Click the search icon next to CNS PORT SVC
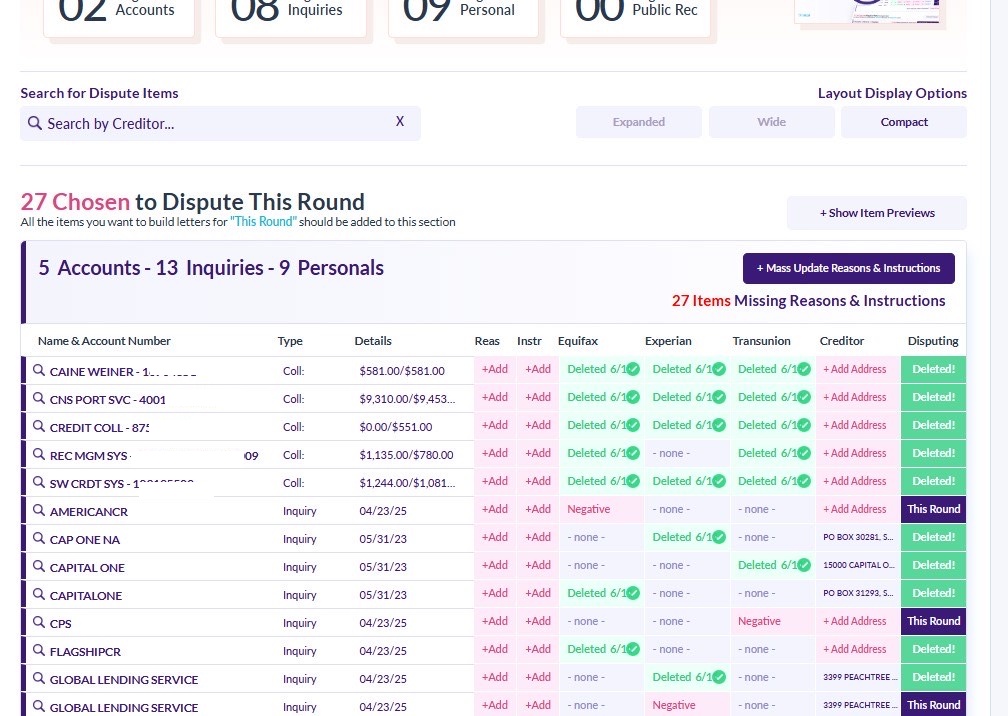 coord(40,397)
